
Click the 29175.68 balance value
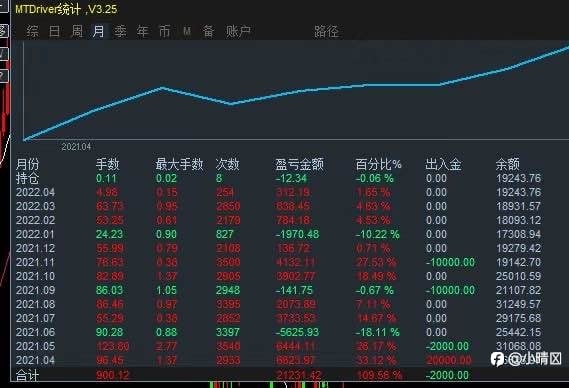pos(519,318)
